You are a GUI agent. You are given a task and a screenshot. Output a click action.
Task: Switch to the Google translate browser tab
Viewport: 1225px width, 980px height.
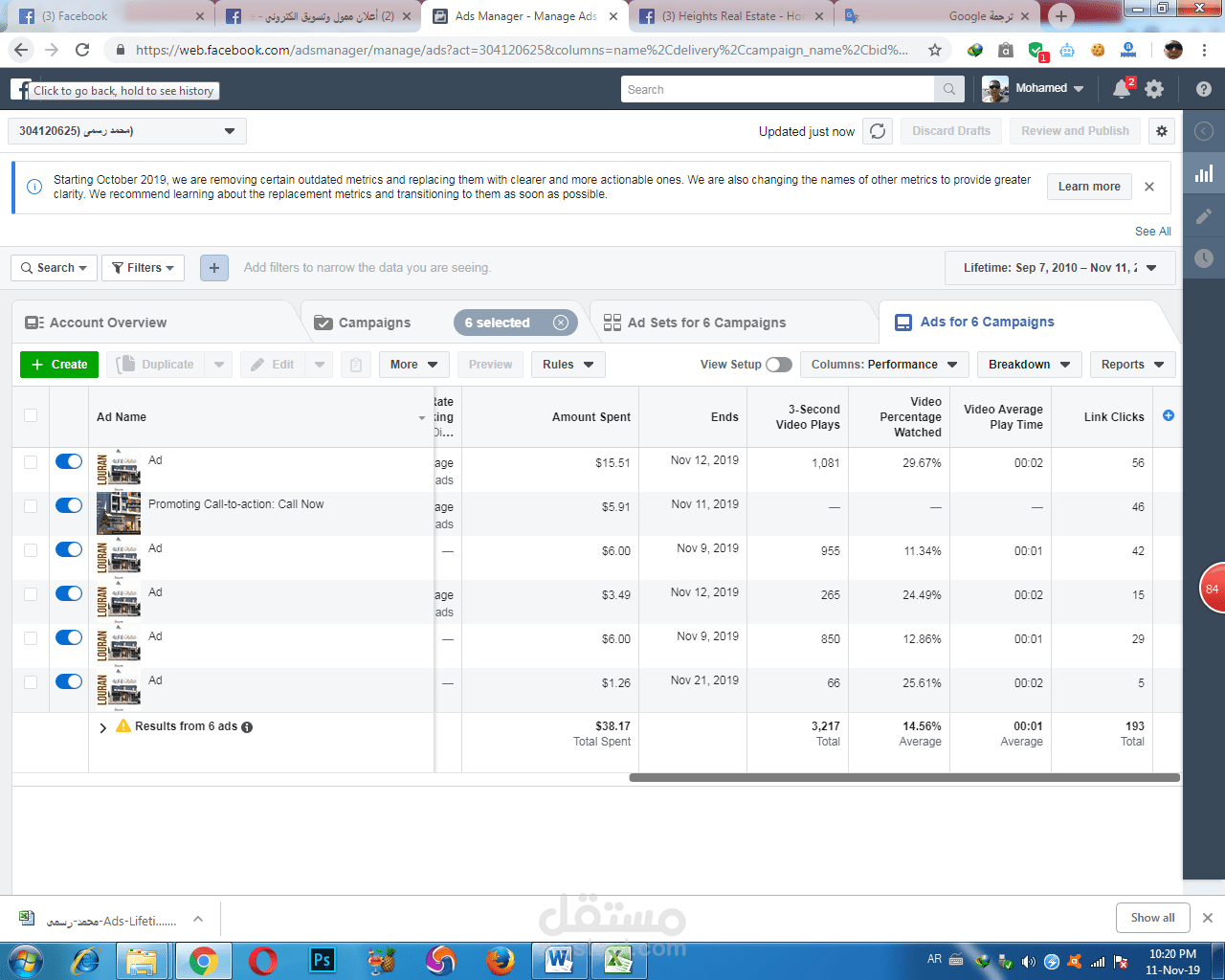[938, 16]
